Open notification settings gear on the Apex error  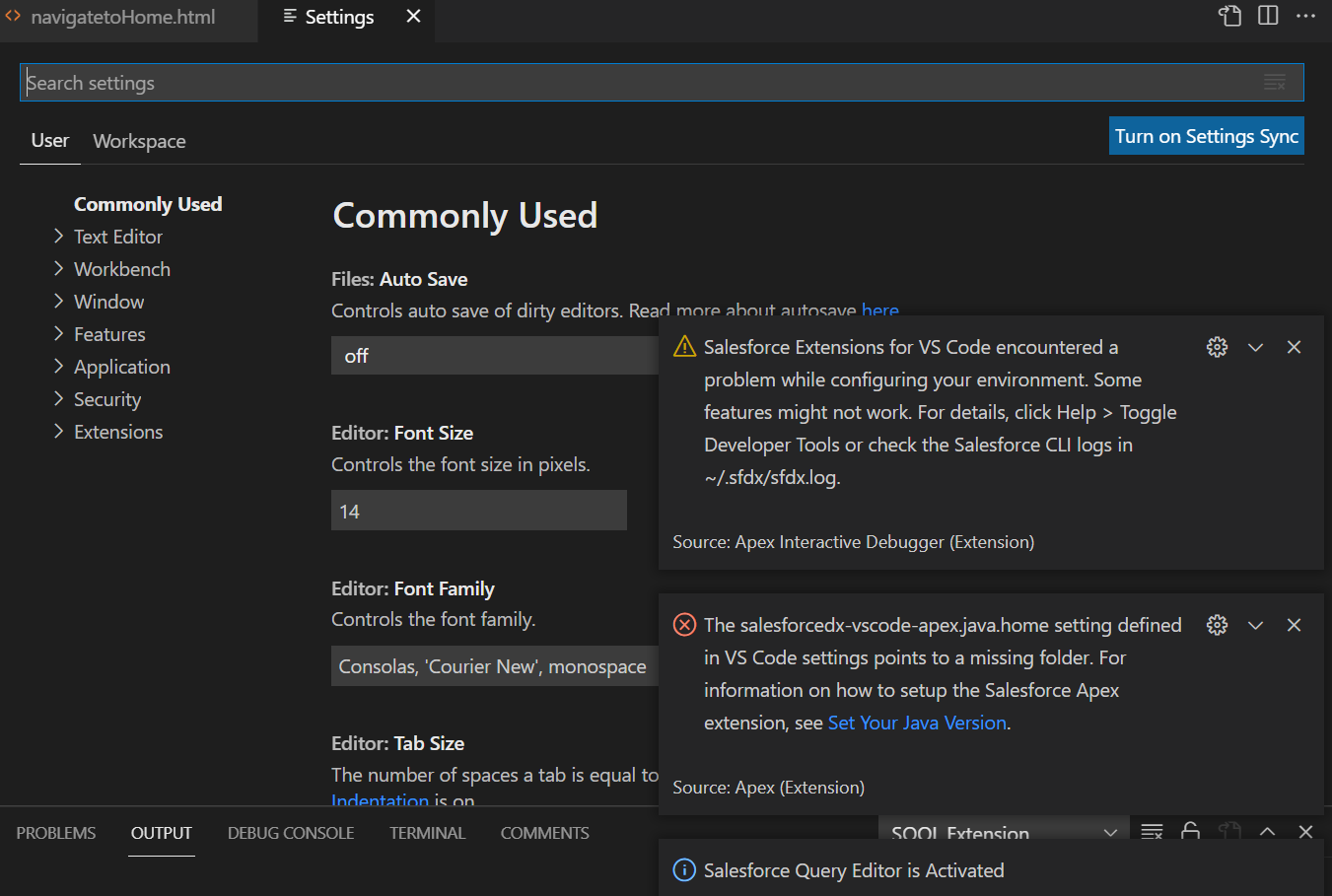point(1217,624)
